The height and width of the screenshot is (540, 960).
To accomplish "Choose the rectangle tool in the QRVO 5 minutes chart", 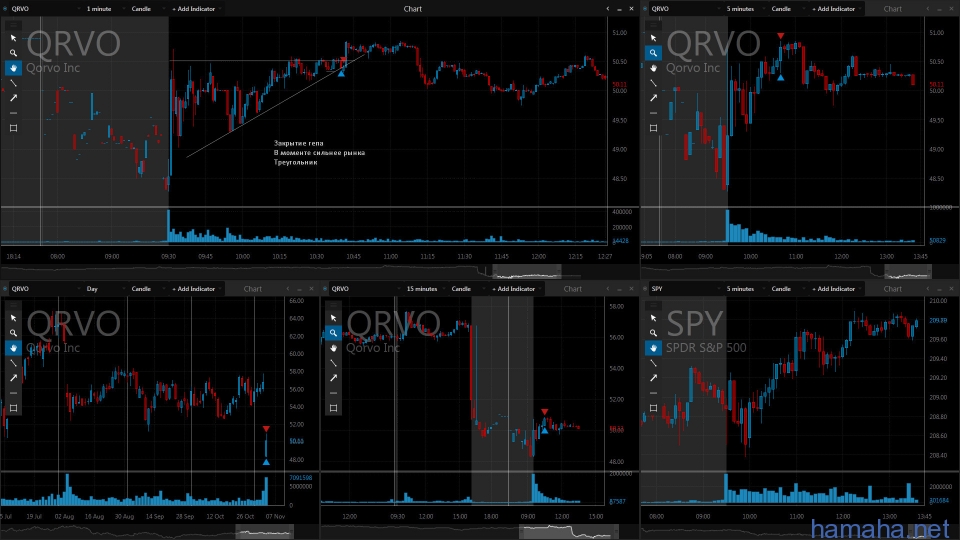I will coord(653,128).
